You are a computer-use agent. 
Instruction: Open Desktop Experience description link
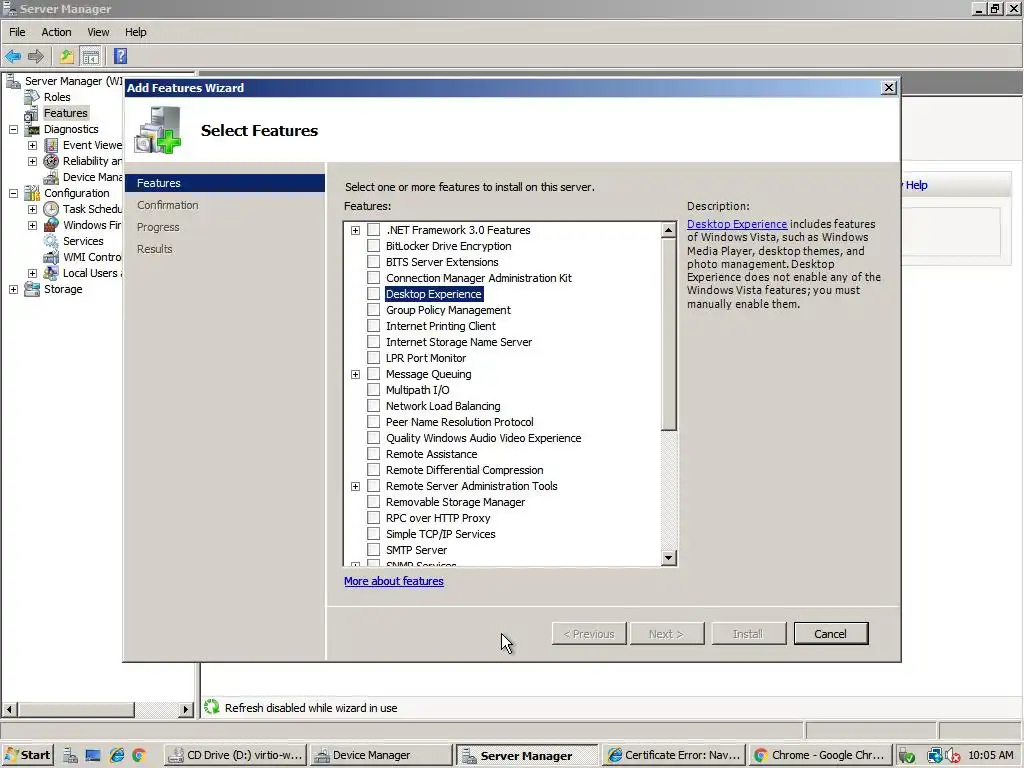(737, 224)
